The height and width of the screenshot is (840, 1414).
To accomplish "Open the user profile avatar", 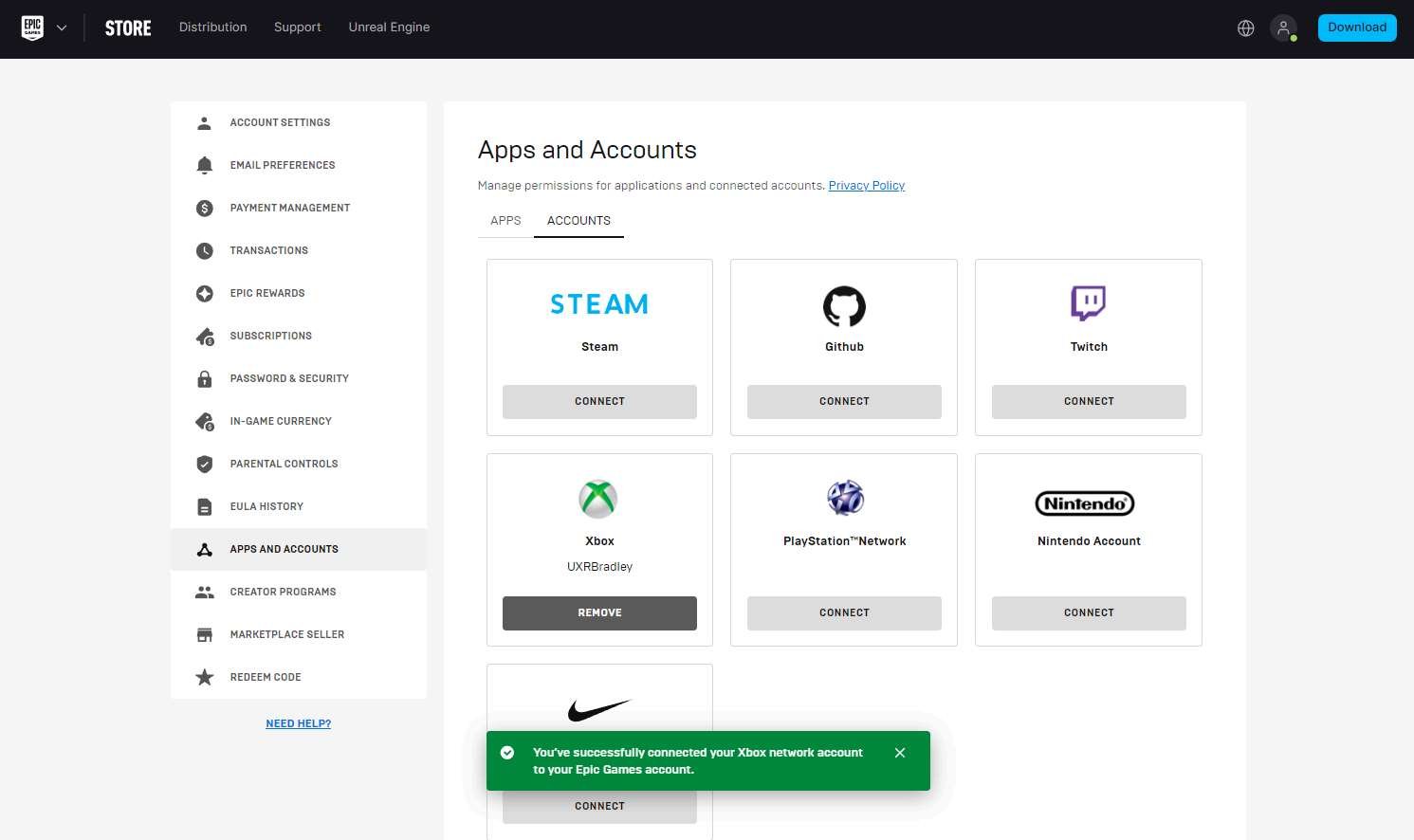I will click(x=1283, y=28).
